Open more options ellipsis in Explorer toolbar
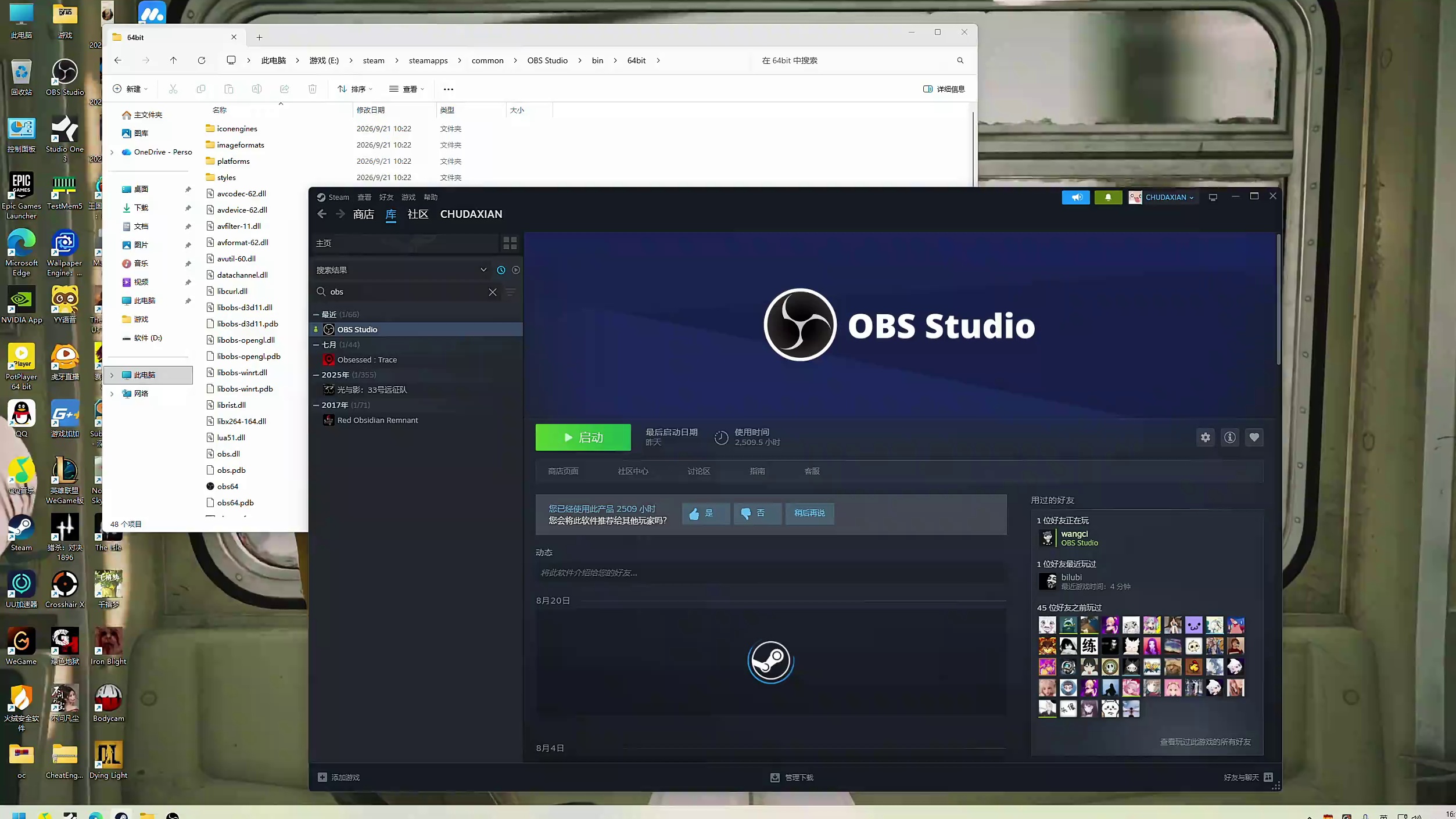The width and height of the screenshot is (1456, 819). pyautogui.click(x=449, y=89)
